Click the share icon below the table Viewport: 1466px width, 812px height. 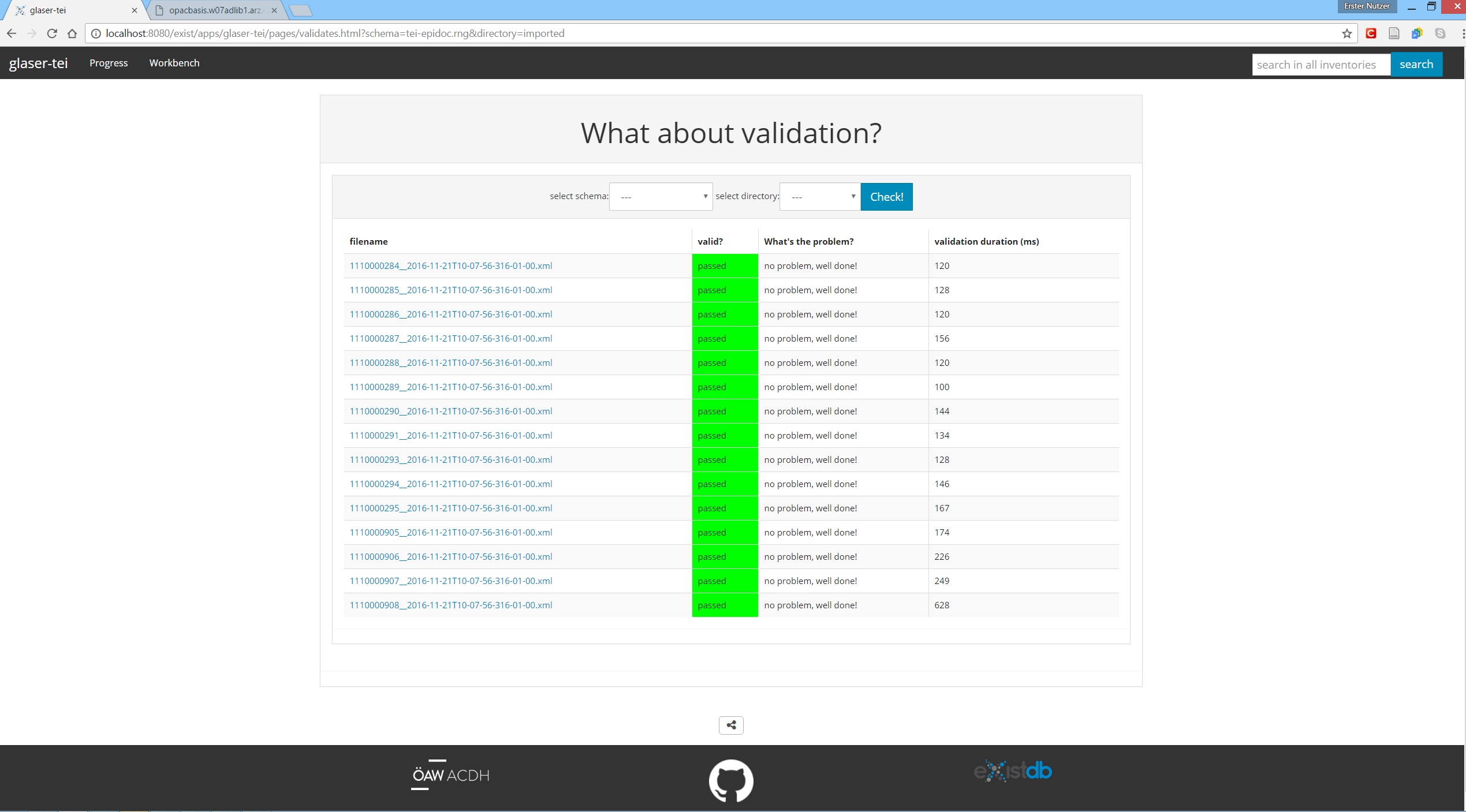click(730, 725)
